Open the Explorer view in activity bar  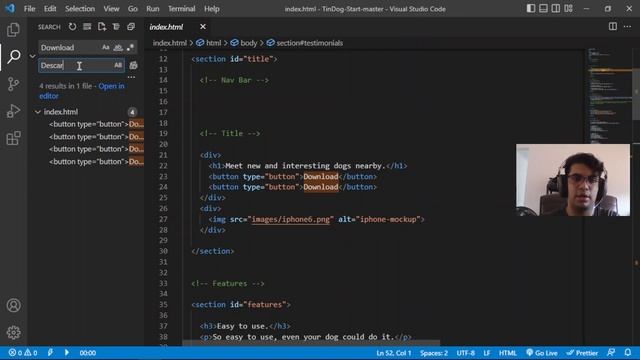13,29
